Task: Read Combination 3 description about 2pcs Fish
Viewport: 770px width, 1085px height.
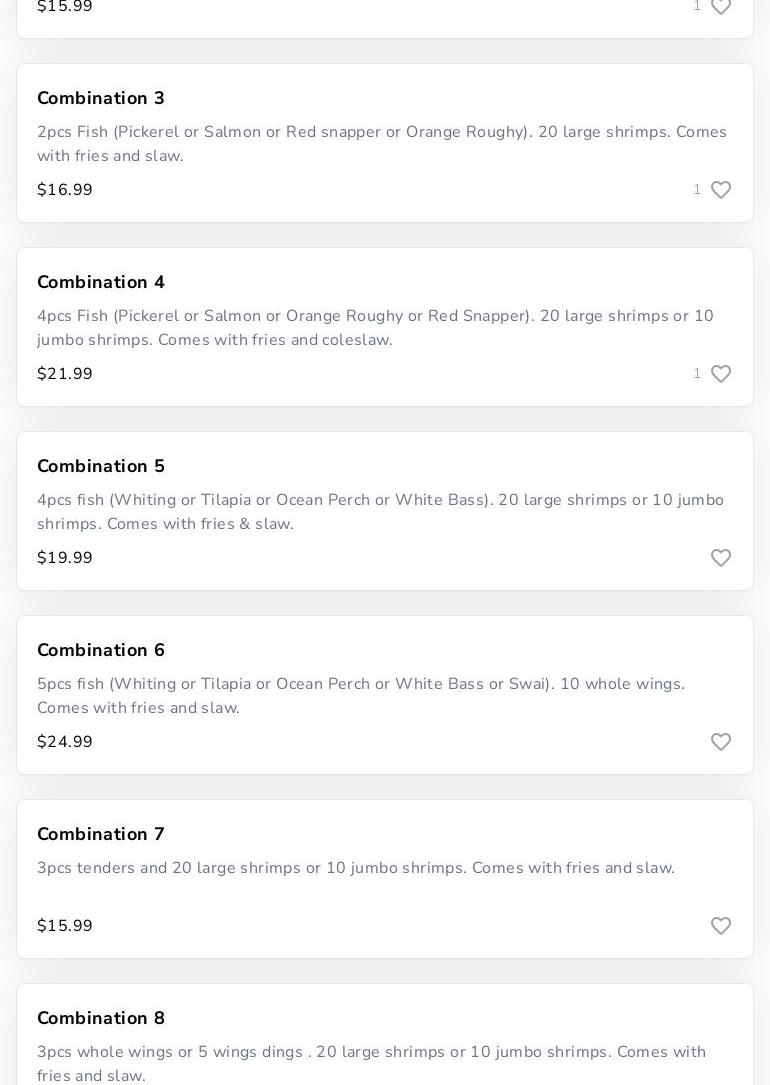Action: 381,144
